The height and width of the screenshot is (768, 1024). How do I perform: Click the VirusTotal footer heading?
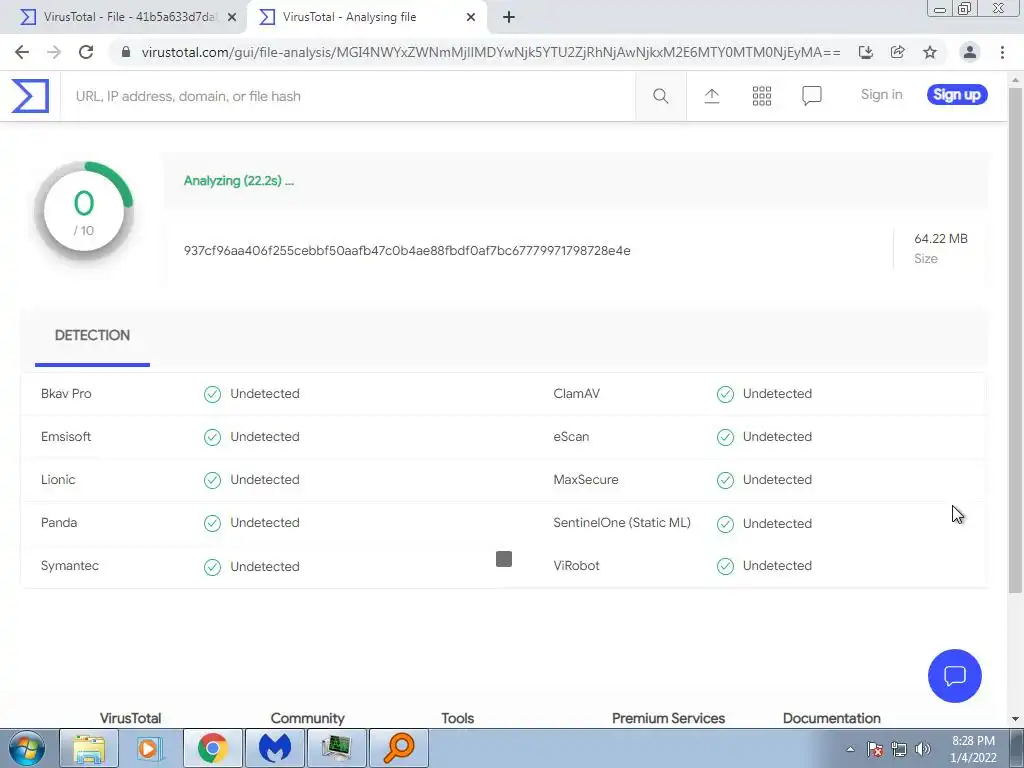tap(131, 718)
